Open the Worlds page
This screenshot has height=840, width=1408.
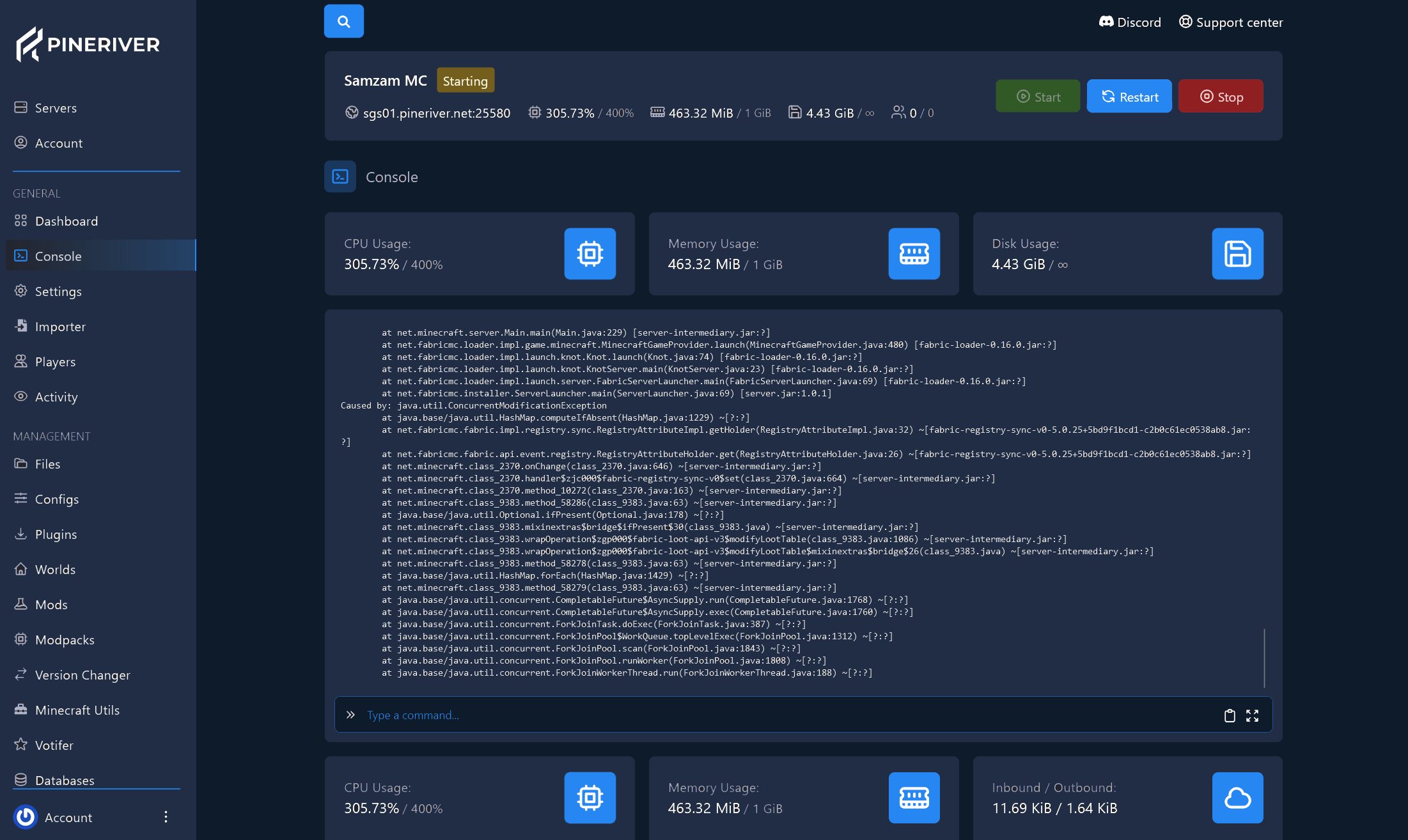(55, 570)
